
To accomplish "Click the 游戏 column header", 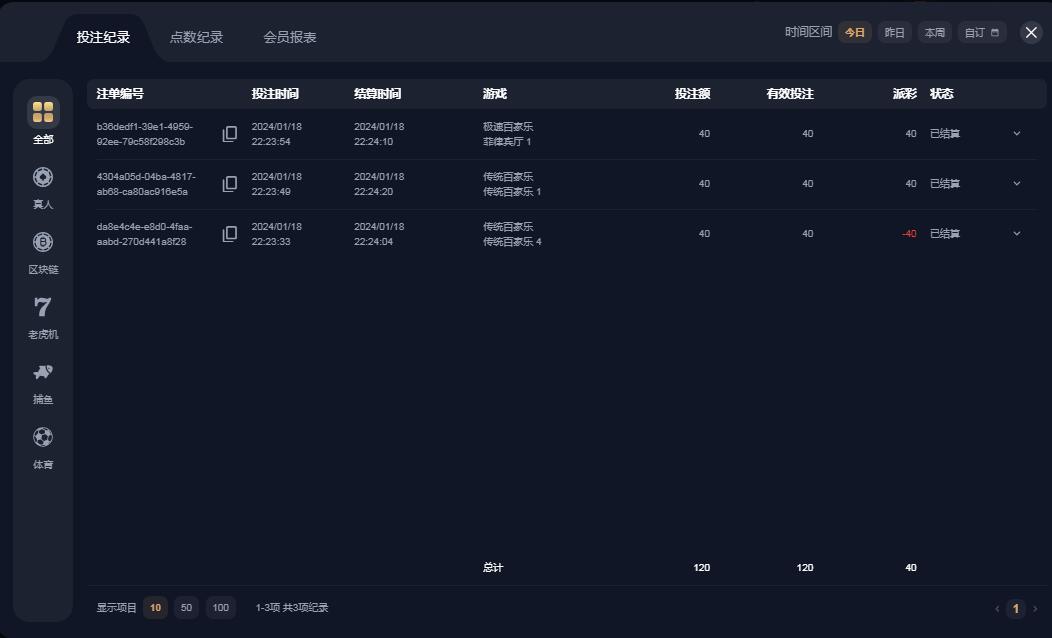I will click(x=495, y=94).
